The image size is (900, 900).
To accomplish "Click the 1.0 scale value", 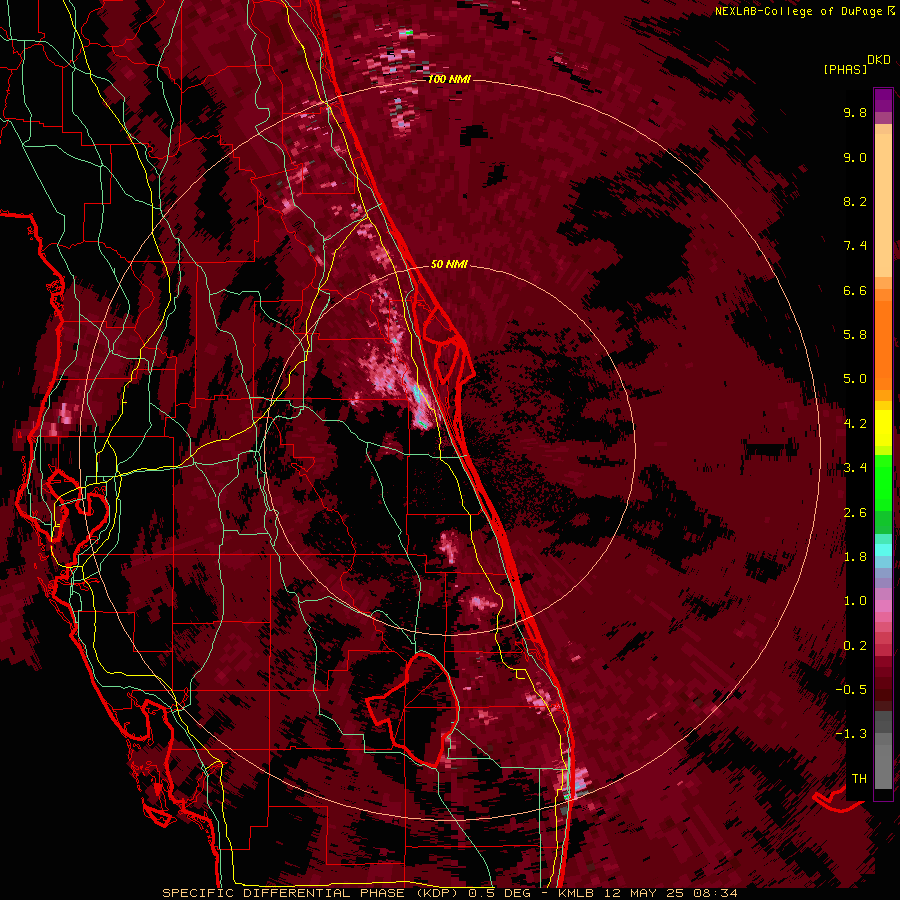I will [x=855, y=601].
